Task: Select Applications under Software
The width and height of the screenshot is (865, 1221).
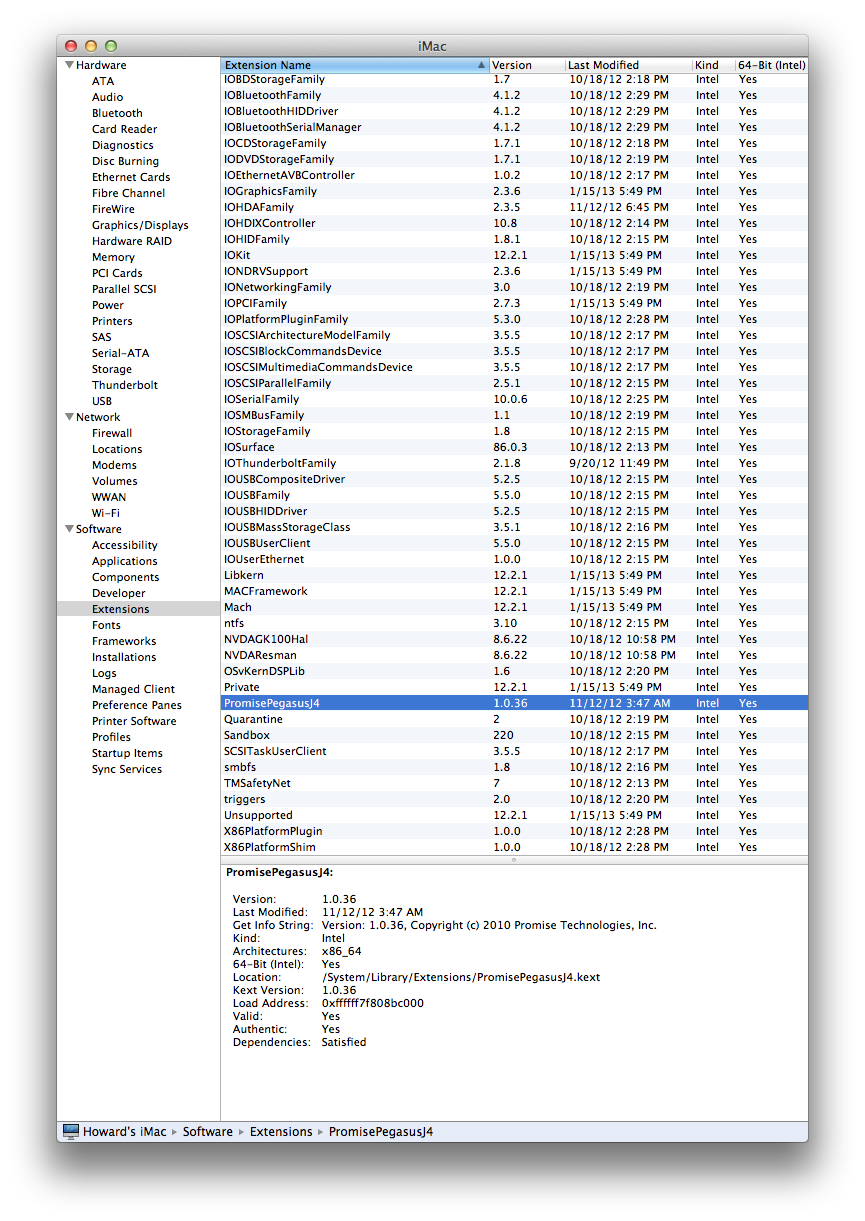Action: click(x=125, y=561)
